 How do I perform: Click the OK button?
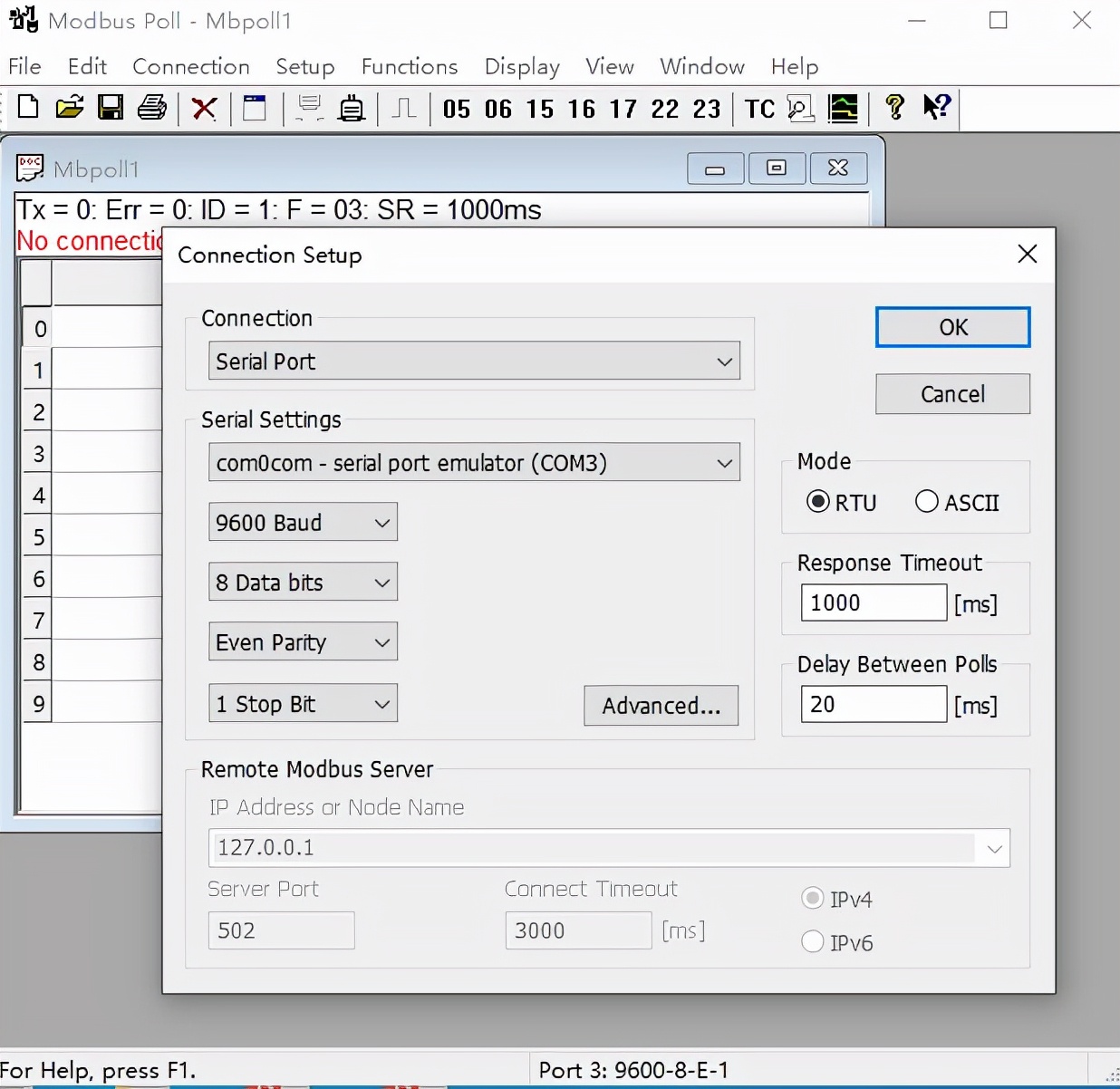(952, 327)
